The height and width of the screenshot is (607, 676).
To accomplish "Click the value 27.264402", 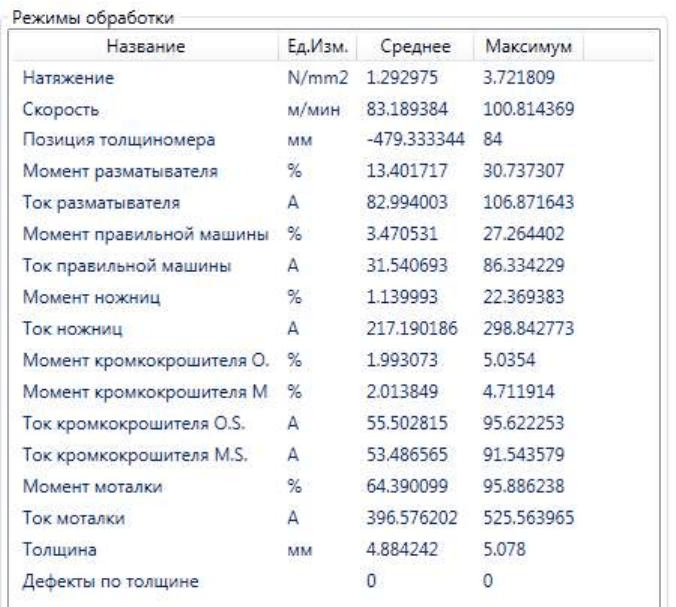I will [523, 234].
